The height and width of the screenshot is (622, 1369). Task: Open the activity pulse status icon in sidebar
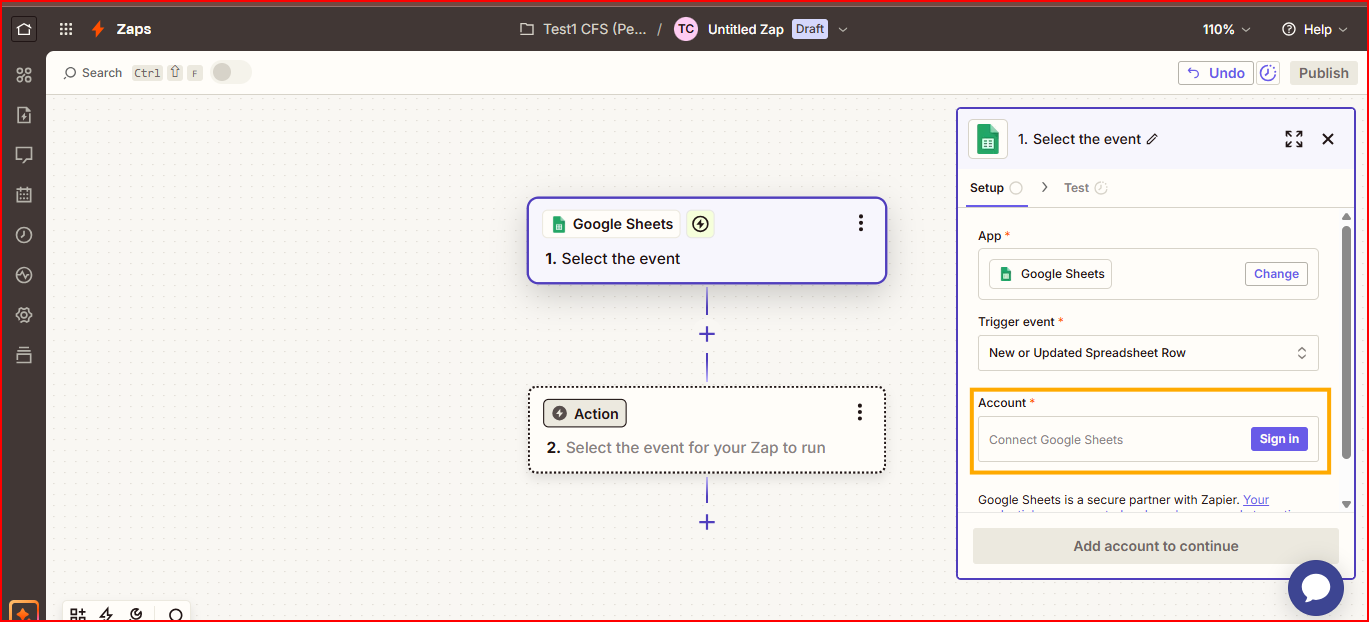point(24,275)
